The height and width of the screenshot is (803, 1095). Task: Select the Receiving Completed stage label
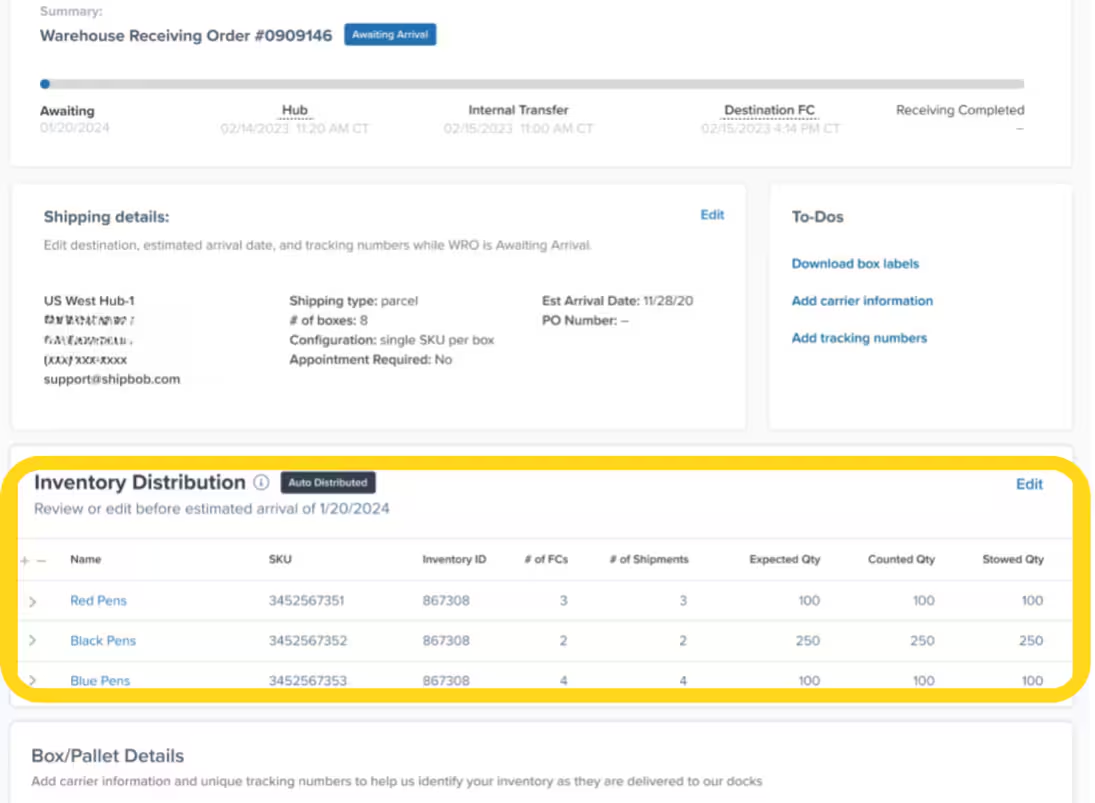click(960, 110)
